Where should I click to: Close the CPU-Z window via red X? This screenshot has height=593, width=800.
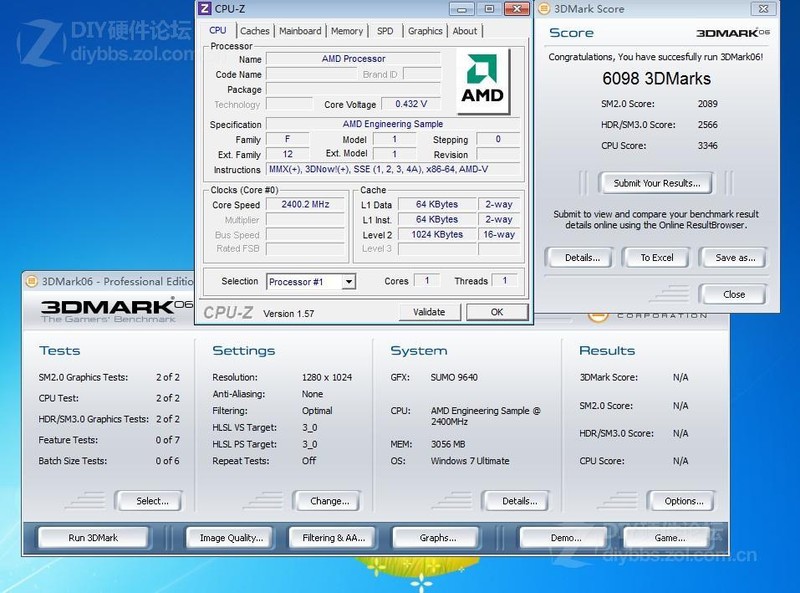click(516, 9)
